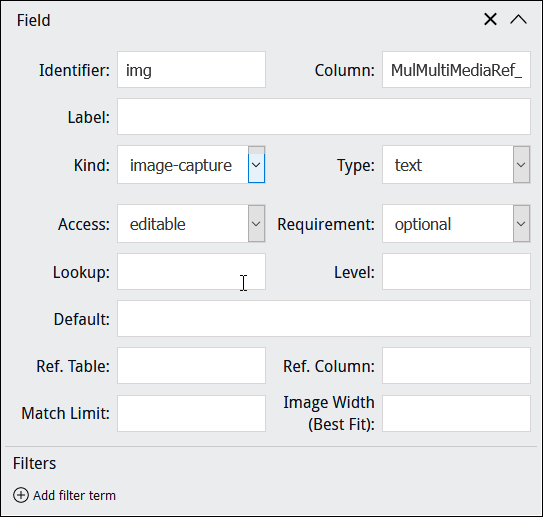Close the Field panel with X icon
This screenshot has width=543, height=517.
tap(490, 19)
